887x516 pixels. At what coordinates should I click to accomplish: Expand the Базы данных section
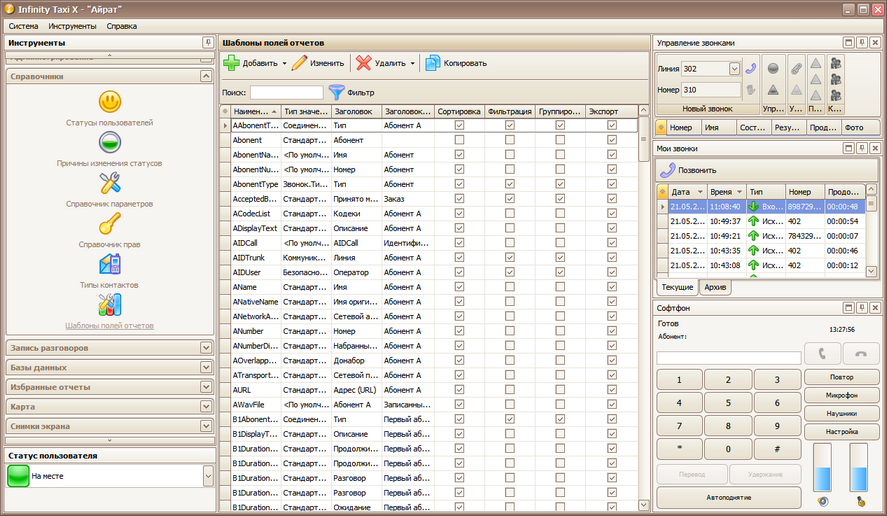point(206,367)
